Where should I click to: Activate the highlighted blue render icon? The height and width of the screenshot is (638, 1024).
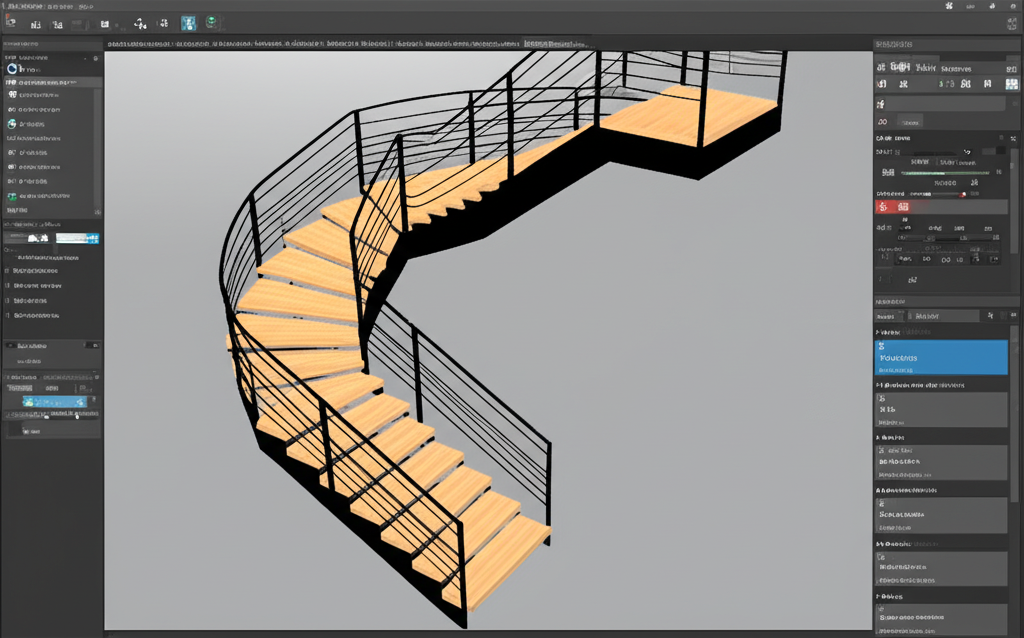coord(187,22)
